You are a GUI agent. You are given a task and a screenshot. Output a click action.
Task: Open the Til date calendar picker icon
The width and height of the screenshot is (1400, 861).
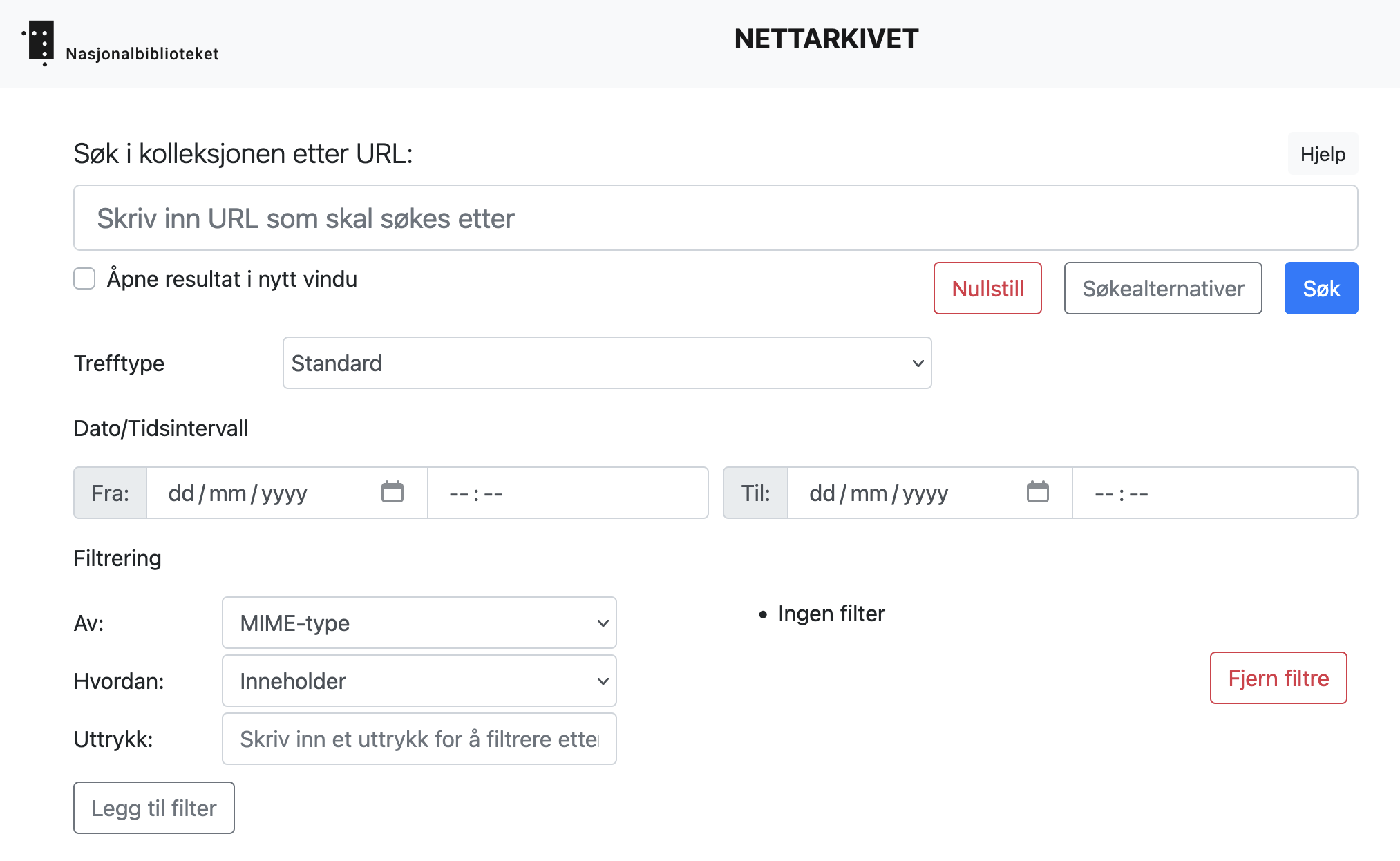coord(1037,493)
